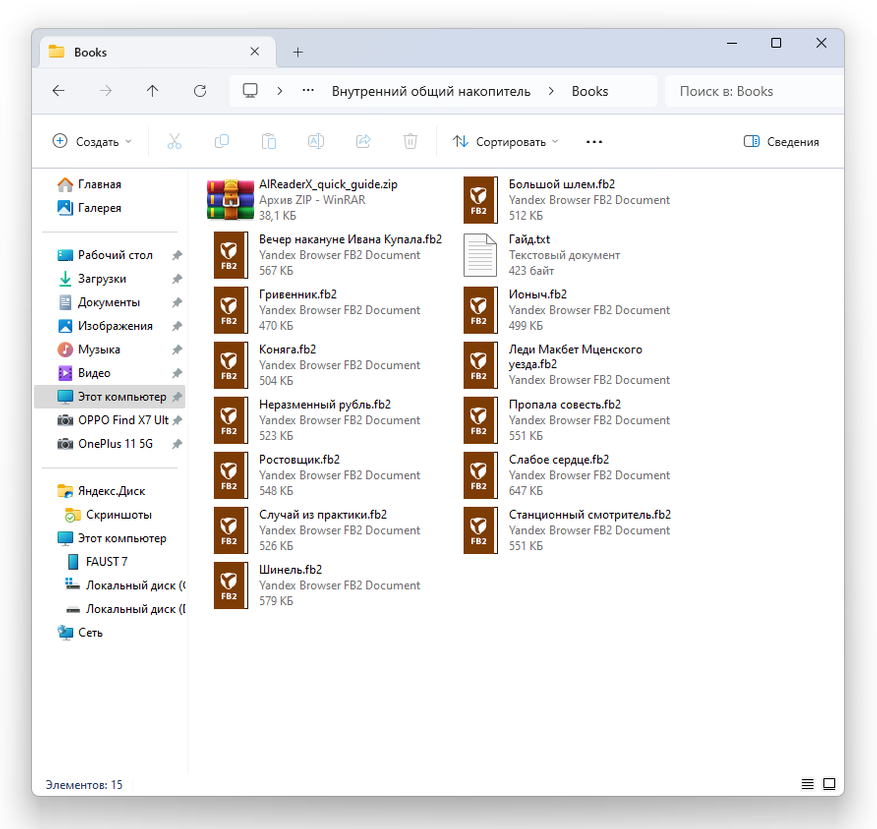Viewport: 877px width, 829px height.
Task: Click the computer icon in address bar
Action: 250,91
